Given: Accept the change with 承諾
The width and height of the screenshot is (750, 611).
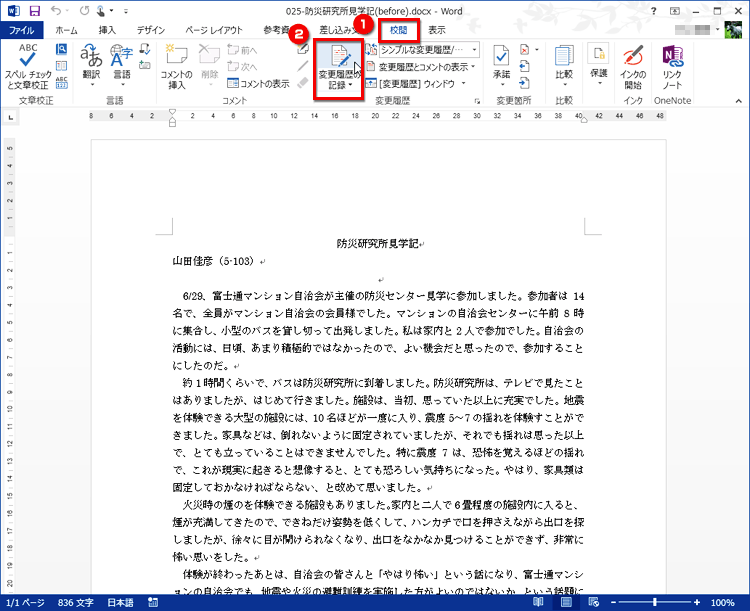Looking at the screenshot, I should (501, 66).
